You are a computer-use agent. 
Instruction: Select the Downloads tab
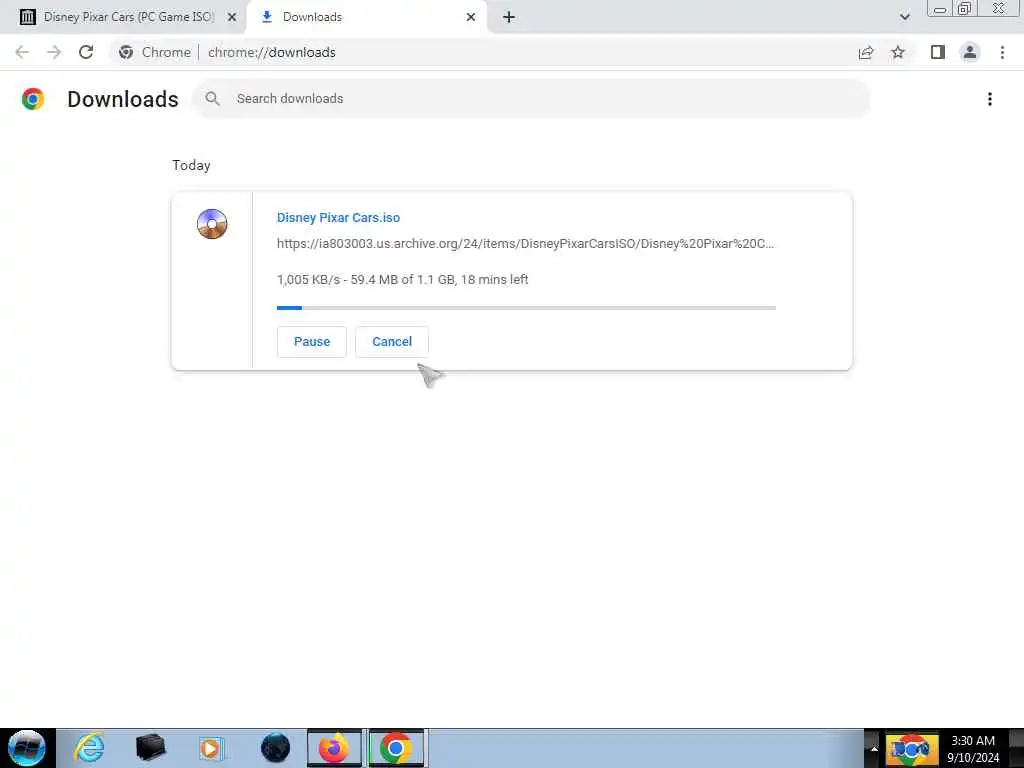coord(366,17)
